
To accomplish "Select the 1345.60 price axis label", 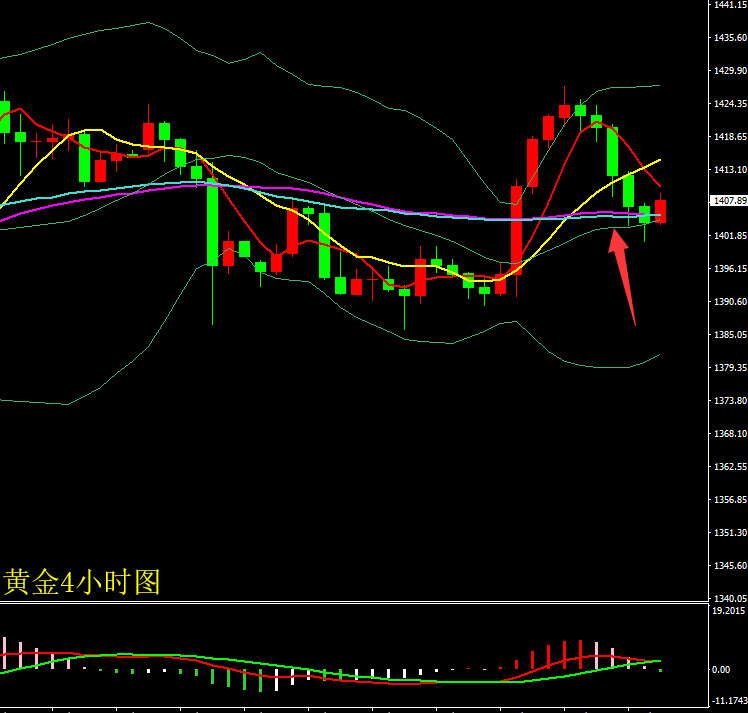I will [x=730, y=566].
